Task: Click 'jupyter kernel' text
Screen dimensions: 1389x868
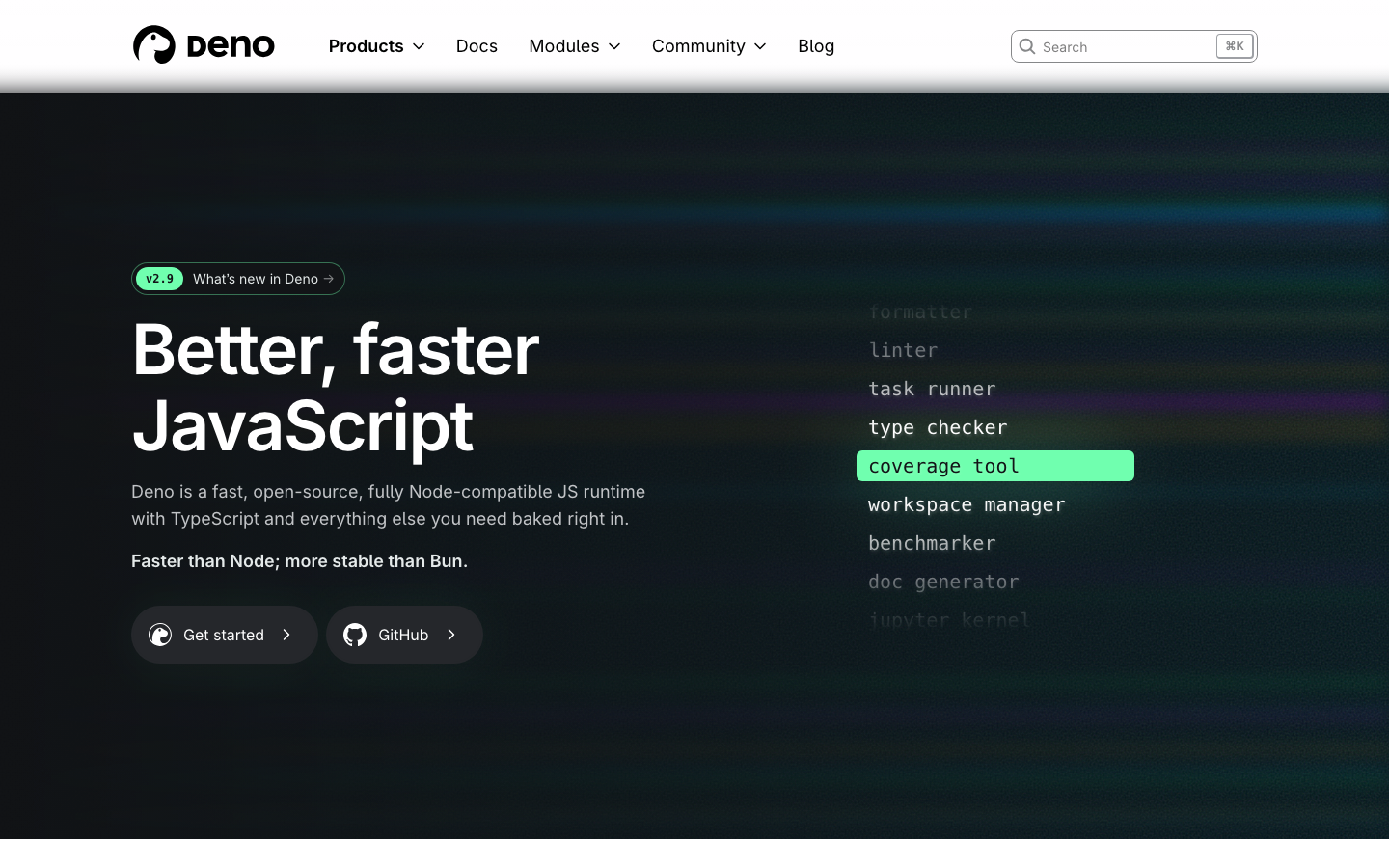Action: point(949,620)
